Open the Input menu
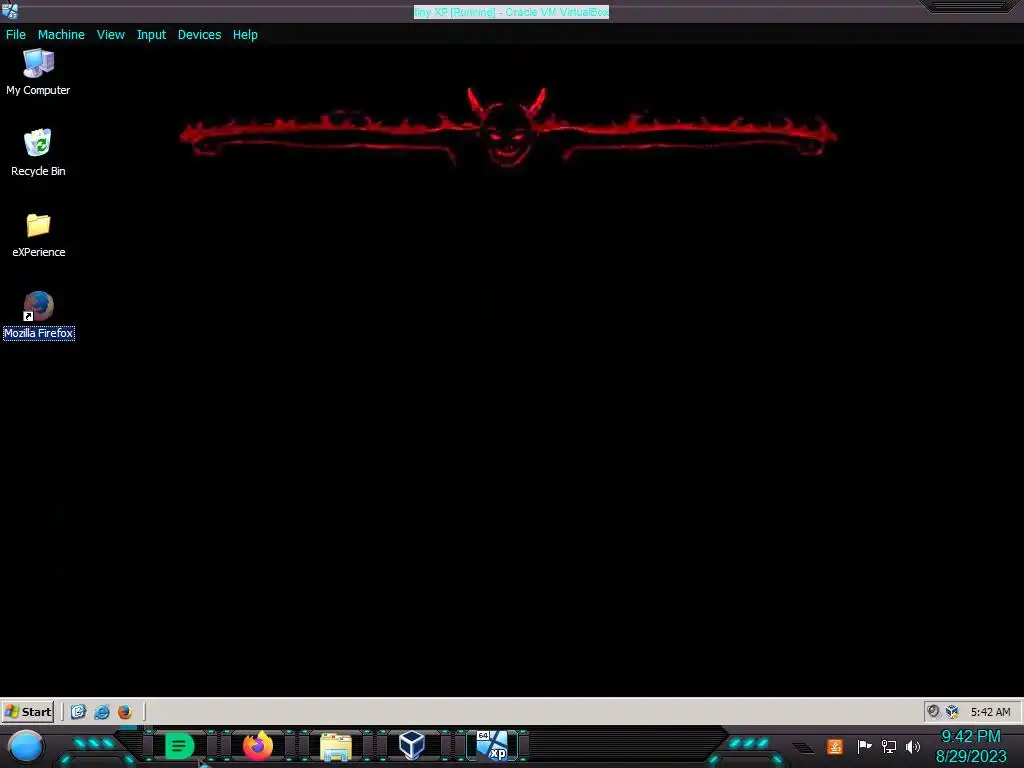Viewport: 1024px width, 768px height. pyautogui.click(x=151, y=35)
